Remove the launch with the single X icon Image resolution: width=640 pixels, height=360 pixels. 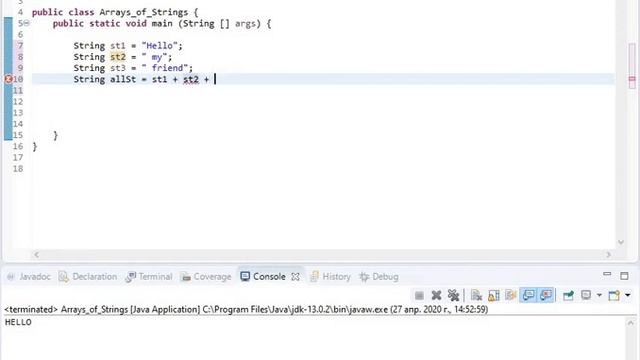point(436,295)
